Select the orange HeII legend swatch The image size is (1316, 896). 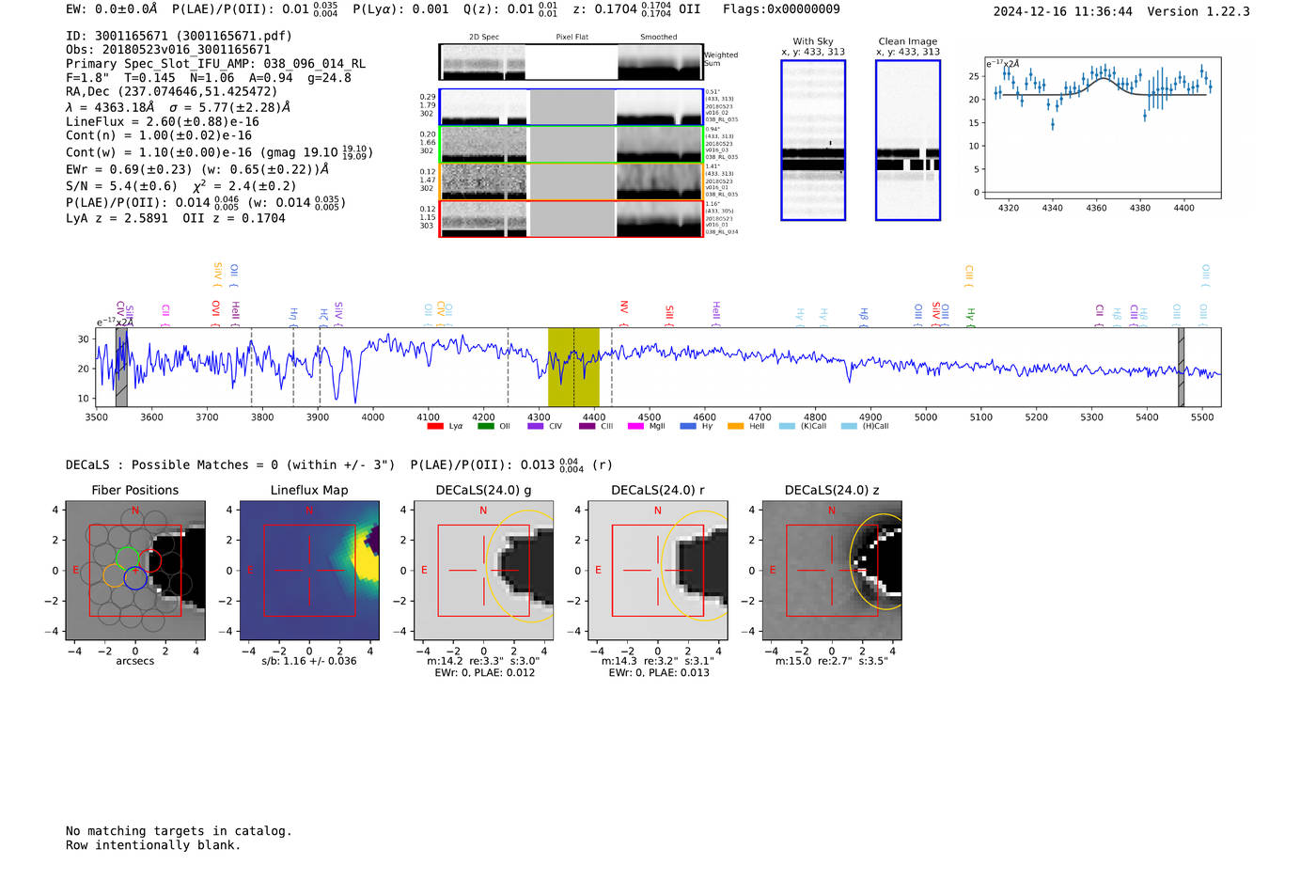(735, 426)
